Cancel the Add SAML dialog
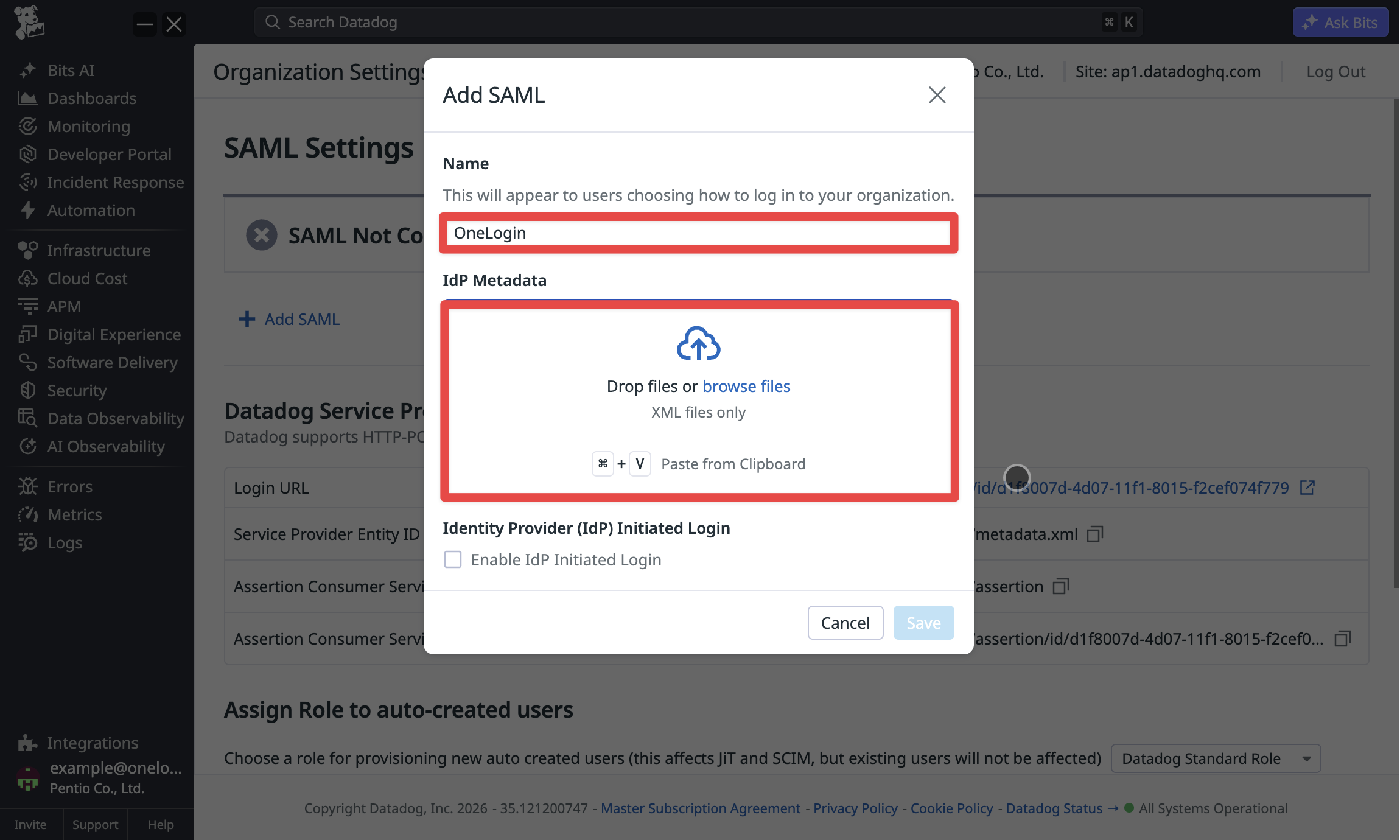This screenshot has width=1400, height=840. (x=845, y=623)
